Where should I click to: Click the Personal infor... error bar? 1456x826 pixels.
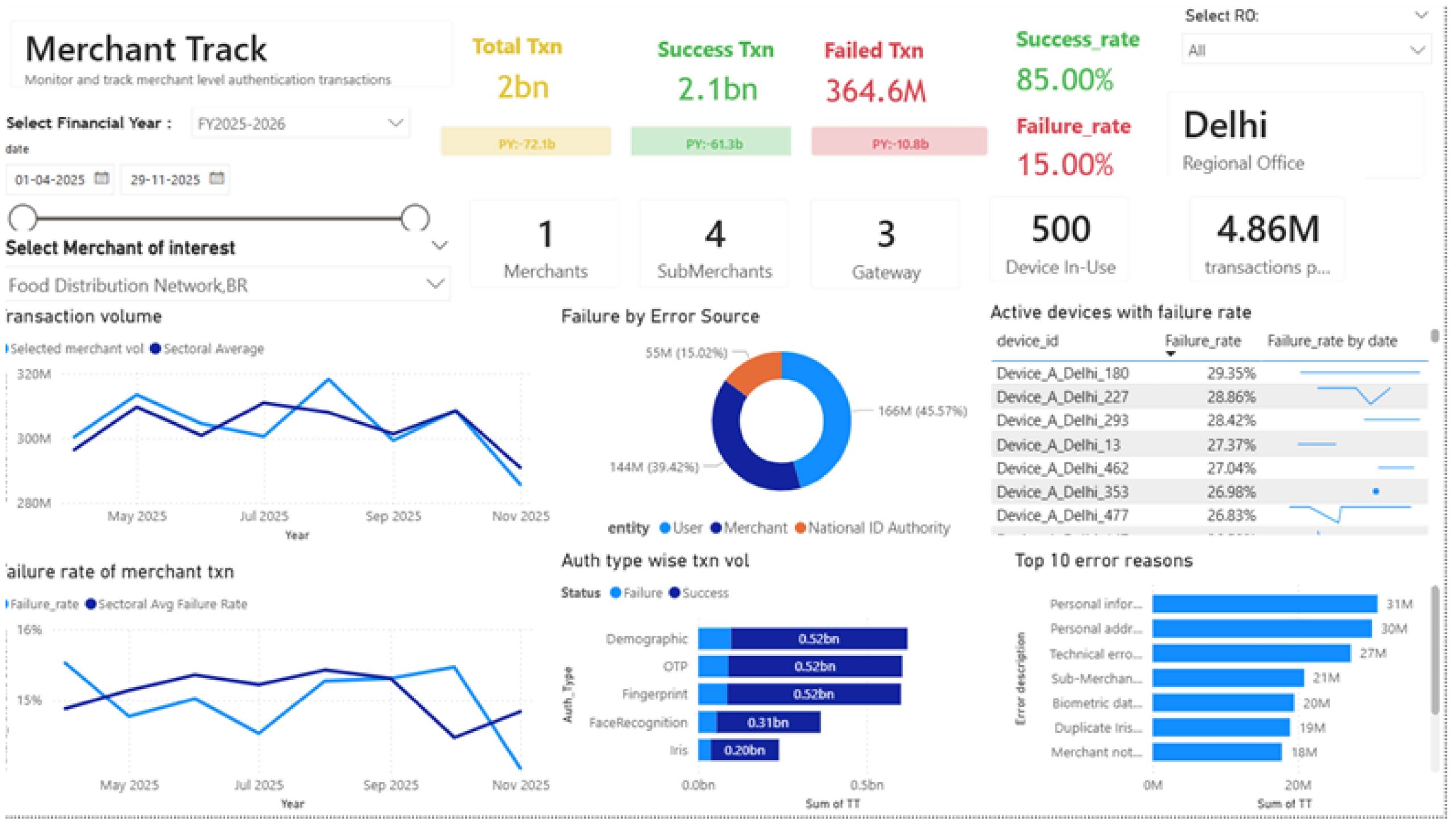click(1264, 604)
